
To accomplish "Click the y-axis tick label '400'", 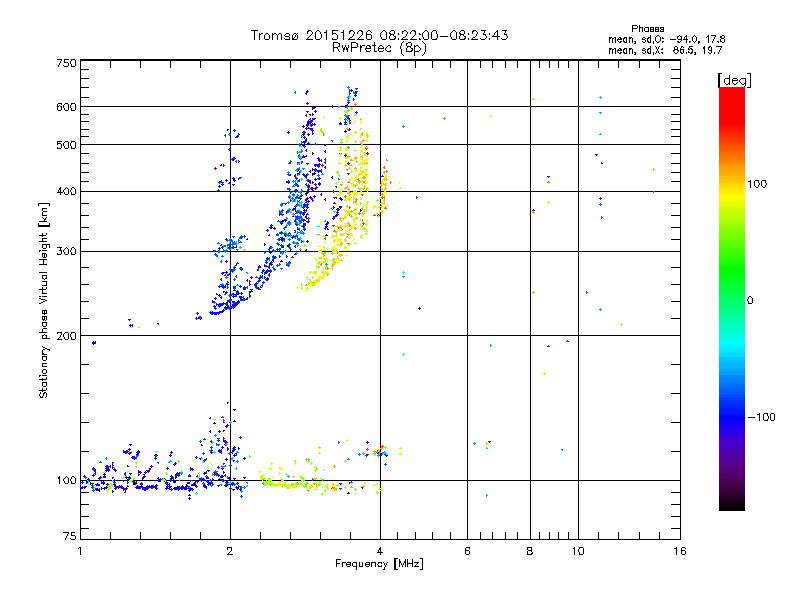I will pos(66,192).
